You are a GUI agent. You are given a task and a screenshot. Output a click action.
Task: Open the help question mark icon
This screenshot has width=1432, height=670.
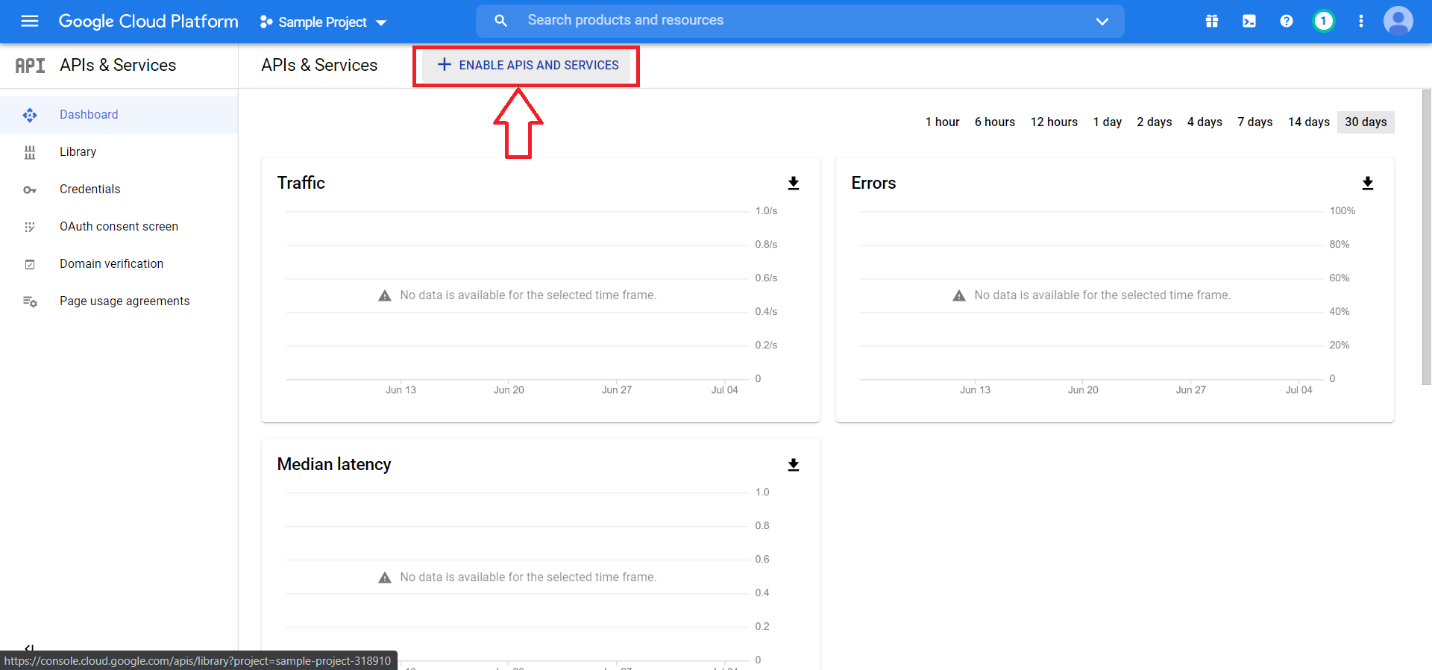click(x=1286, y=21)
